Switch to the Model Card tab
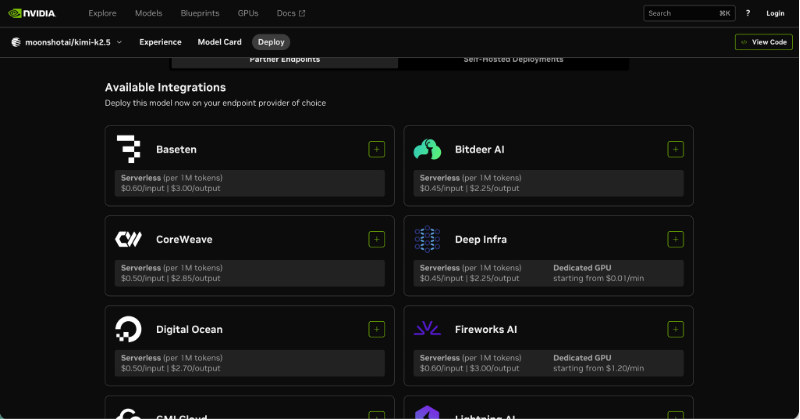 [x=219, y=42]
